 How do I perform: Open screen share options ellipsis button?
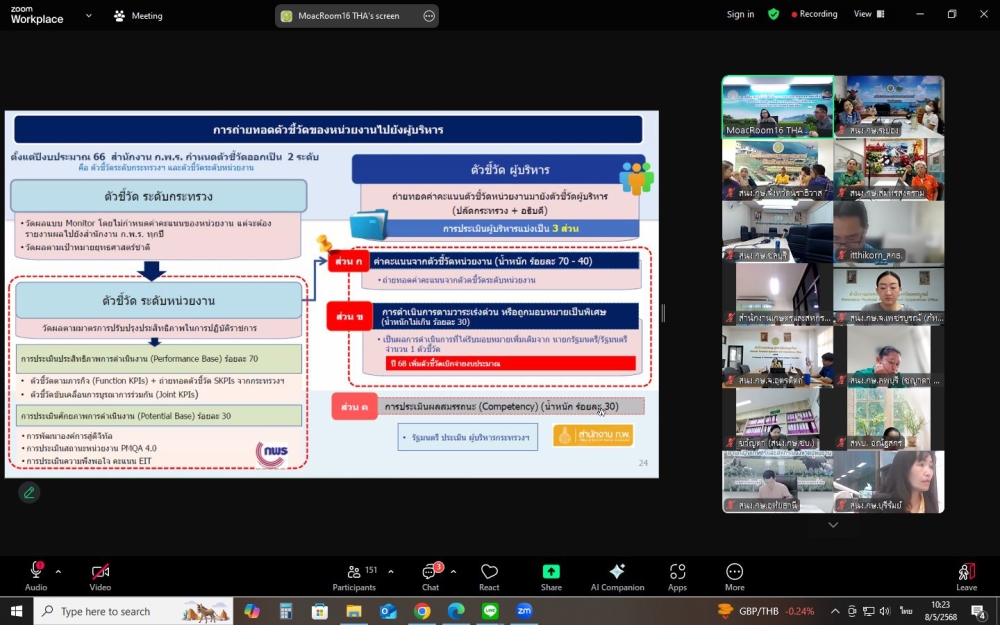[x=429, y=16]
